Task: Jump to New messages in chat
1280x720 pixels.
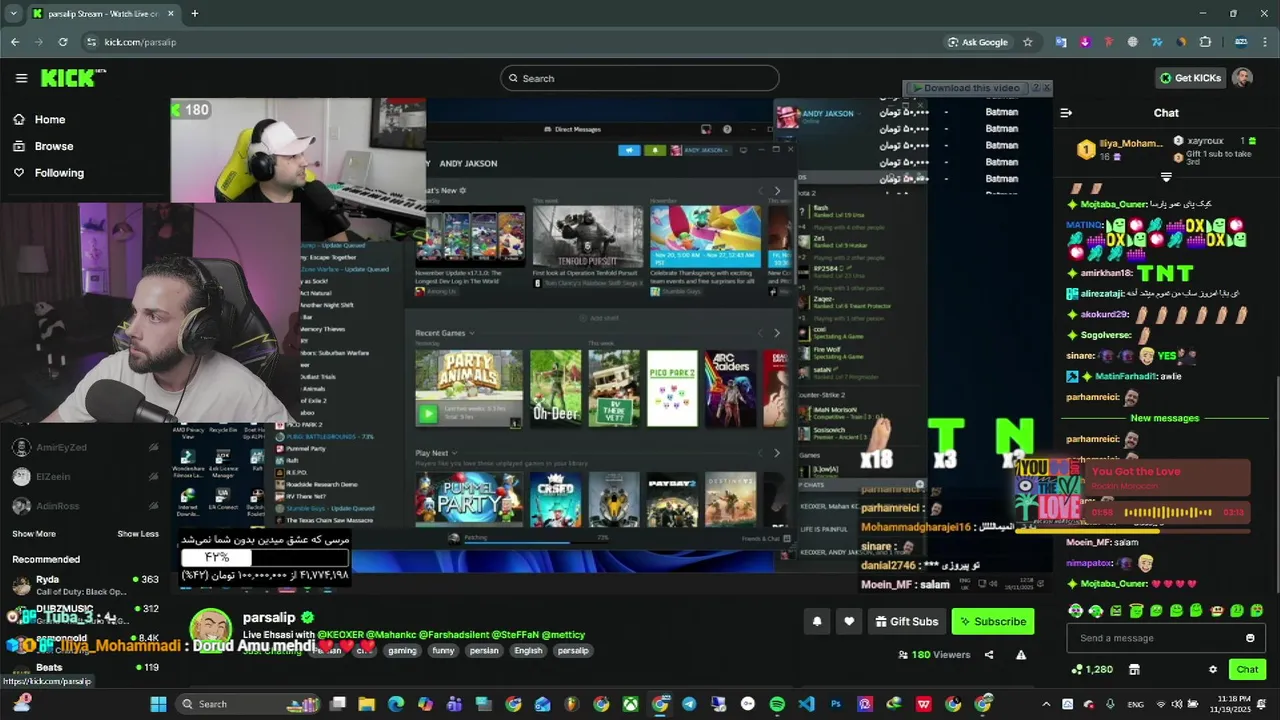Action: coord(1164,418)
